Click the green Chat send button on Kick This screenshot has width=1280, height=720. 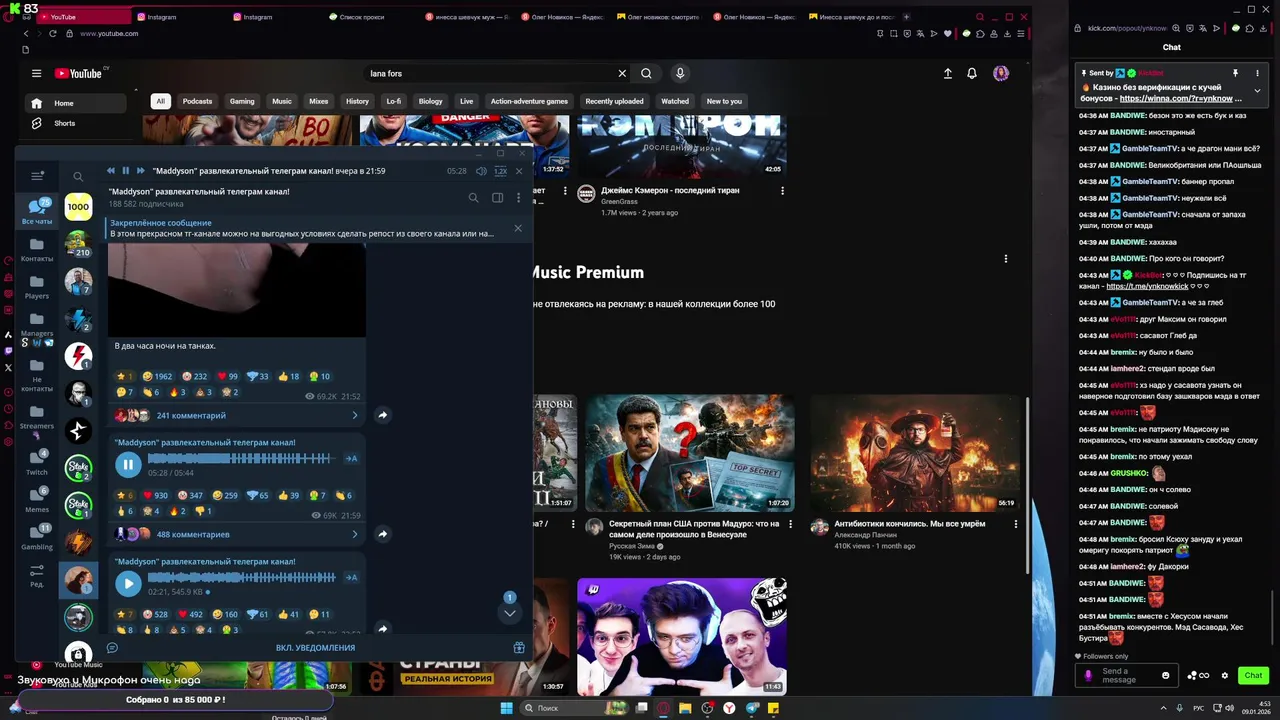pos(1253,676)
